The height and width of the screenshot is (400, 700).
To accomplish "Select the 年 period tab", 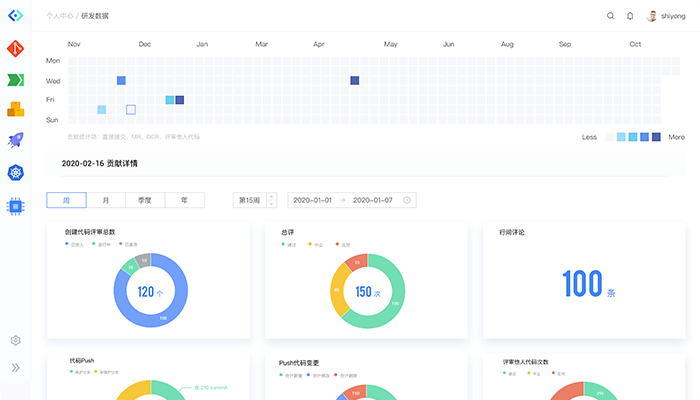I will pos(184,200).
